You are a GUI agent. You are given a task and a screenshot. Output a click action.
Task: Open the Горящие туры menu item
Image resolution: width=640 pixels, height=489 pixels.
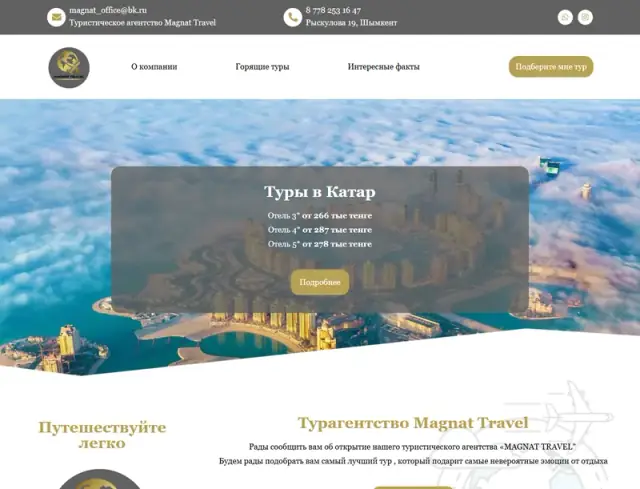pos(262,67)
